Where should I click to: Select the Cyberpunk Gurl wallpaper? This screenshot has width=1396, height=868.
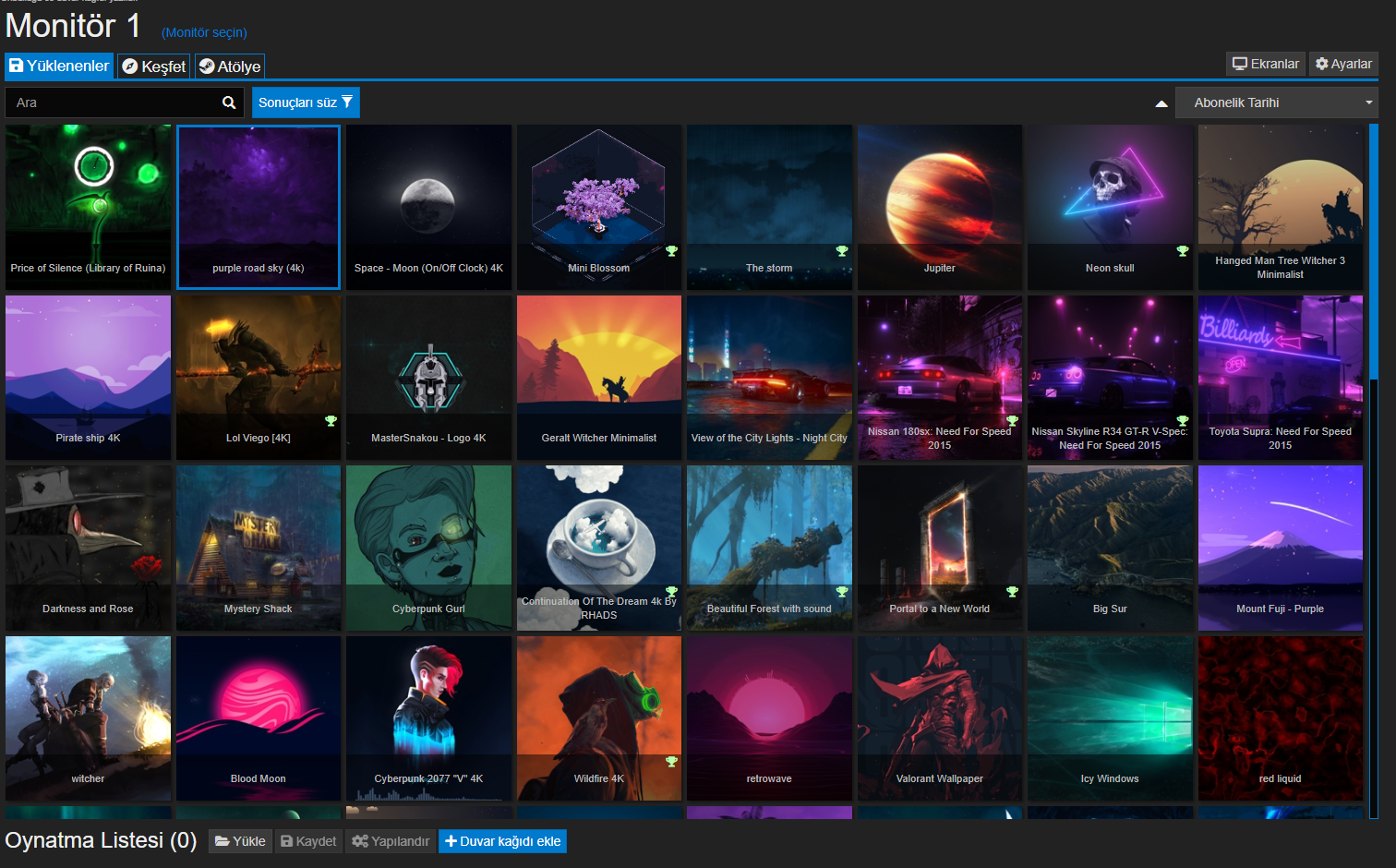pyautogui.click(x=428, y=548)
